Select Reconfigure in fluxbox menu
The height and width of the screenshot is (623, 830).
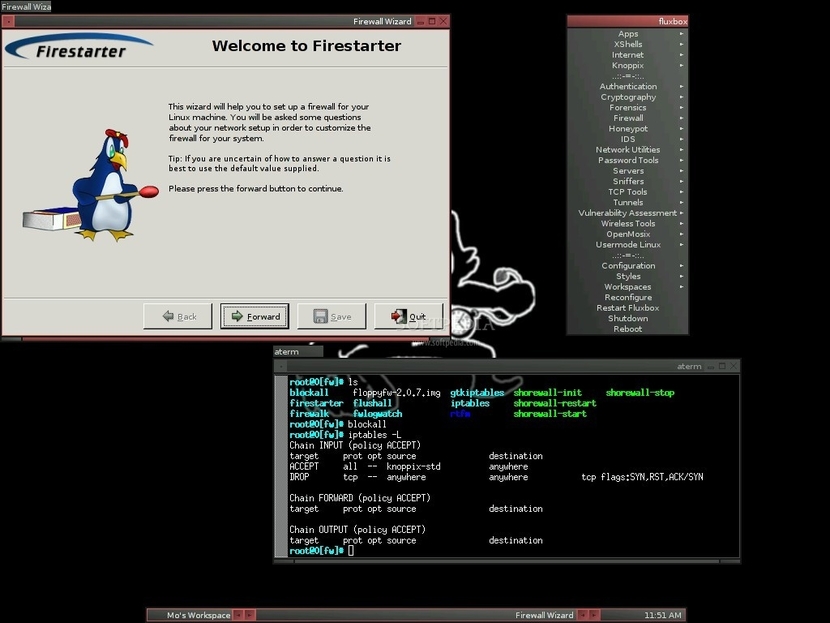point(628,297)
